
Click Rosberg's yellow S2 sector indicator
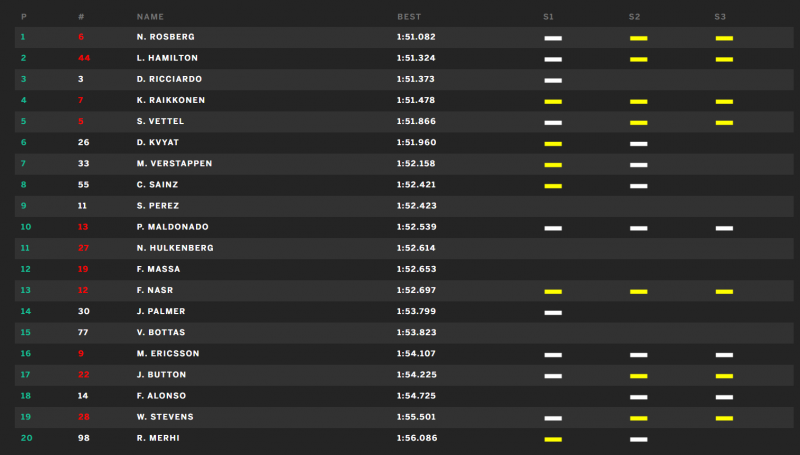tap(638, 38)
